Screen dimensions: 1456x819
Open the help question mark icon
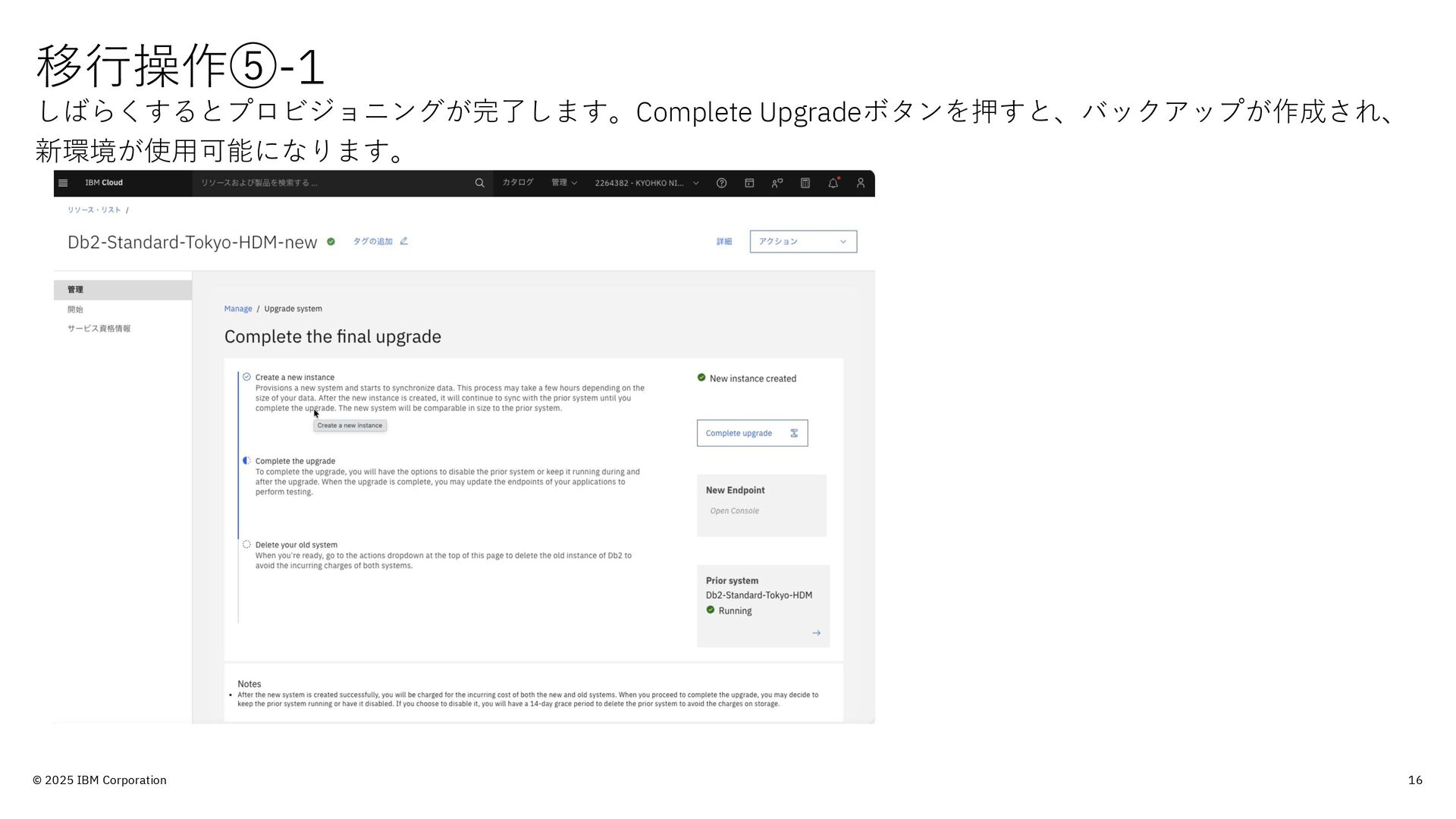721,183
